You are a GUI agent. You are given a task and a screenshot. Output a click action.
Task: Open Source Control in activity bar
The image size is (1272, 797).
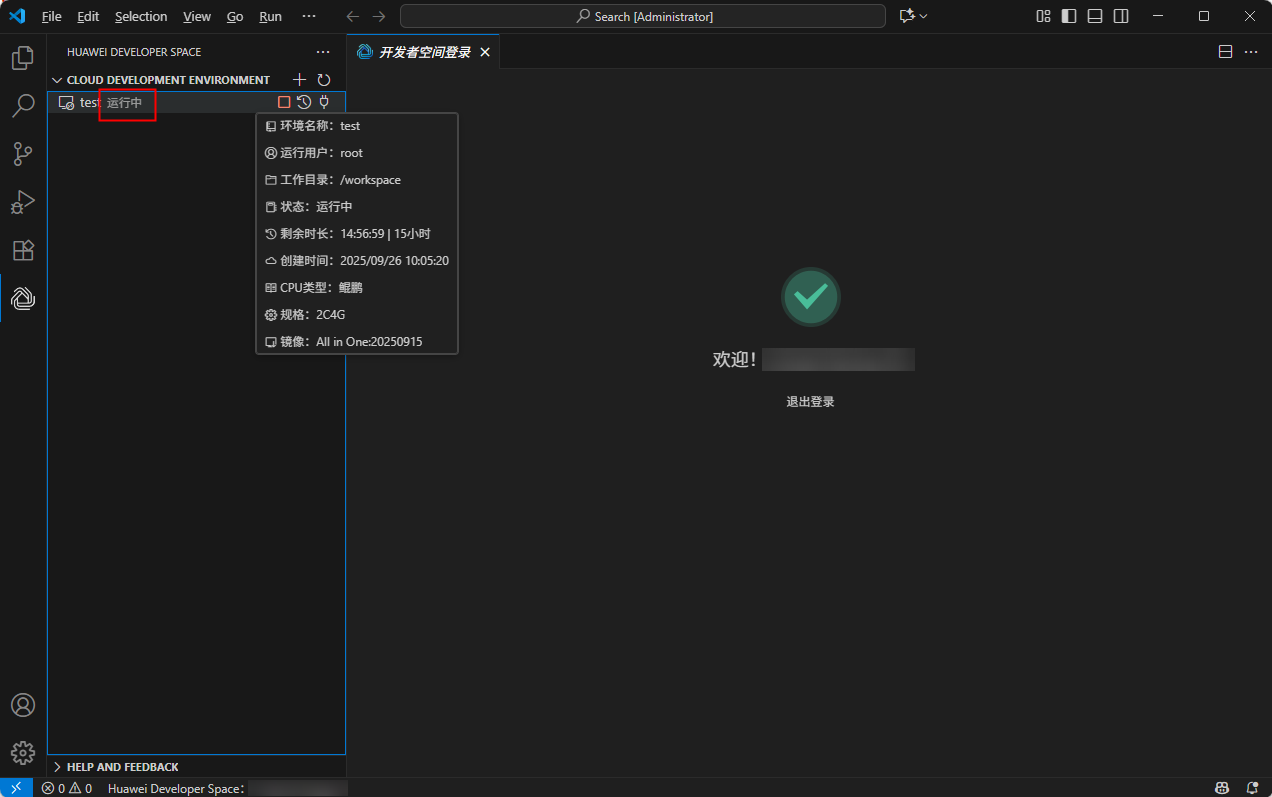pyautogui.click(x=23, y=154)
